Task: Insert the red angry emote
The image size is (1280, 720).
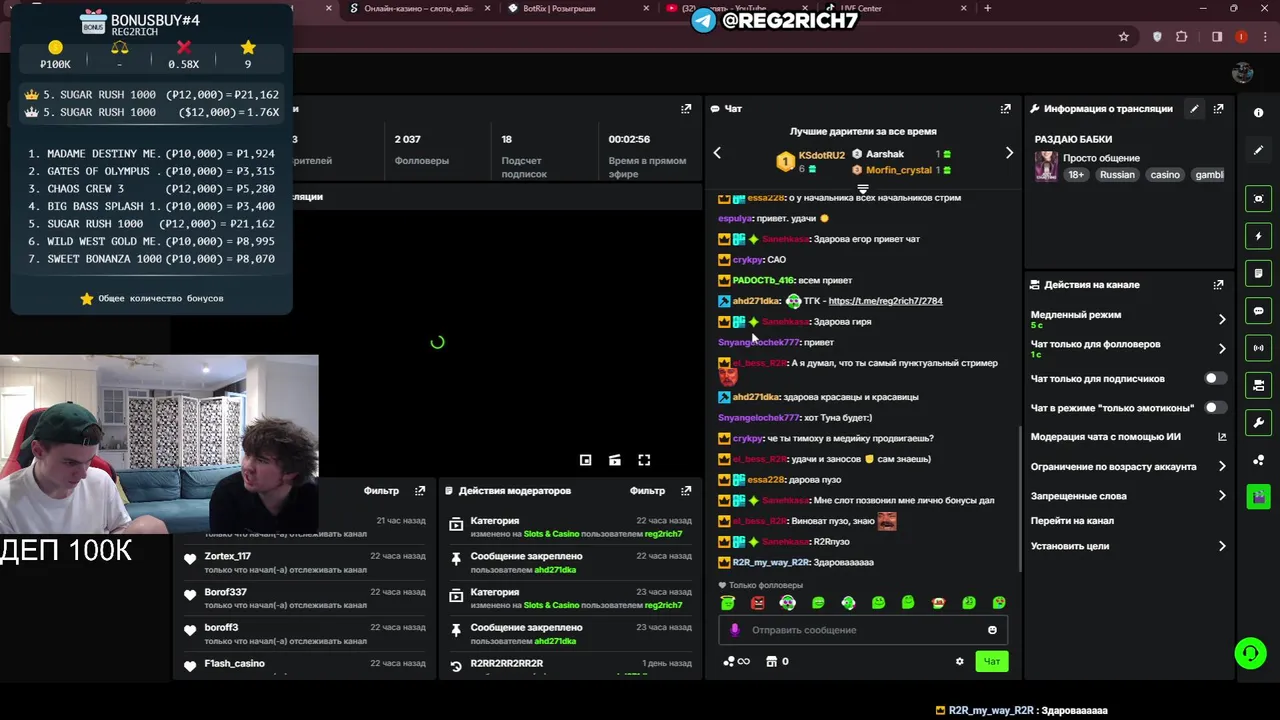Action: click(x=758, y=603)
